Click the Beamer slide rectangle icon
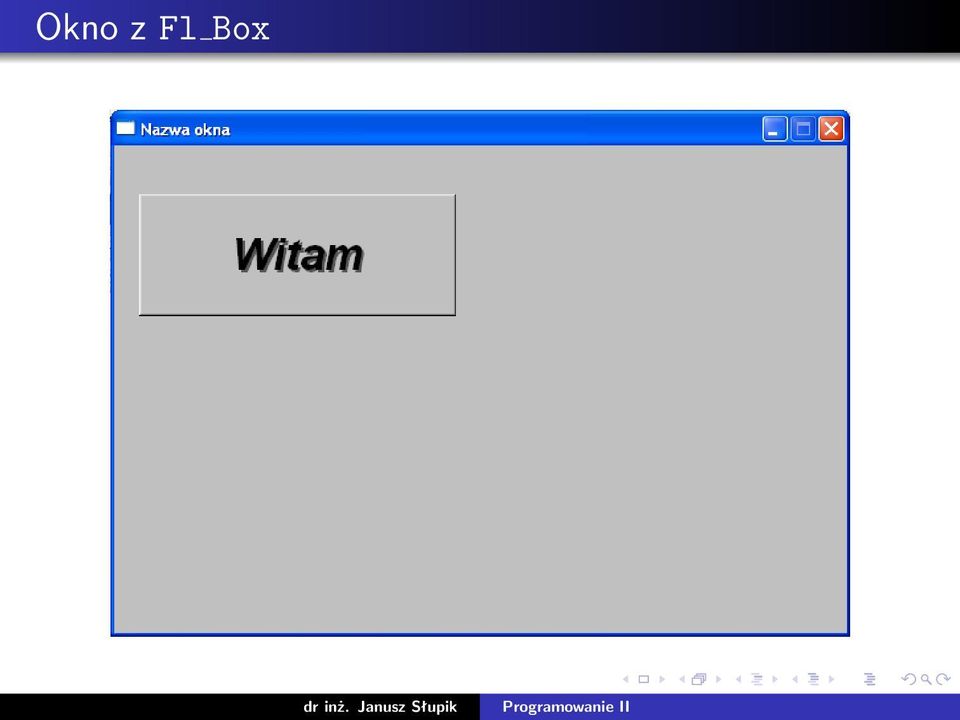960x720 pixels. (643, 679)
